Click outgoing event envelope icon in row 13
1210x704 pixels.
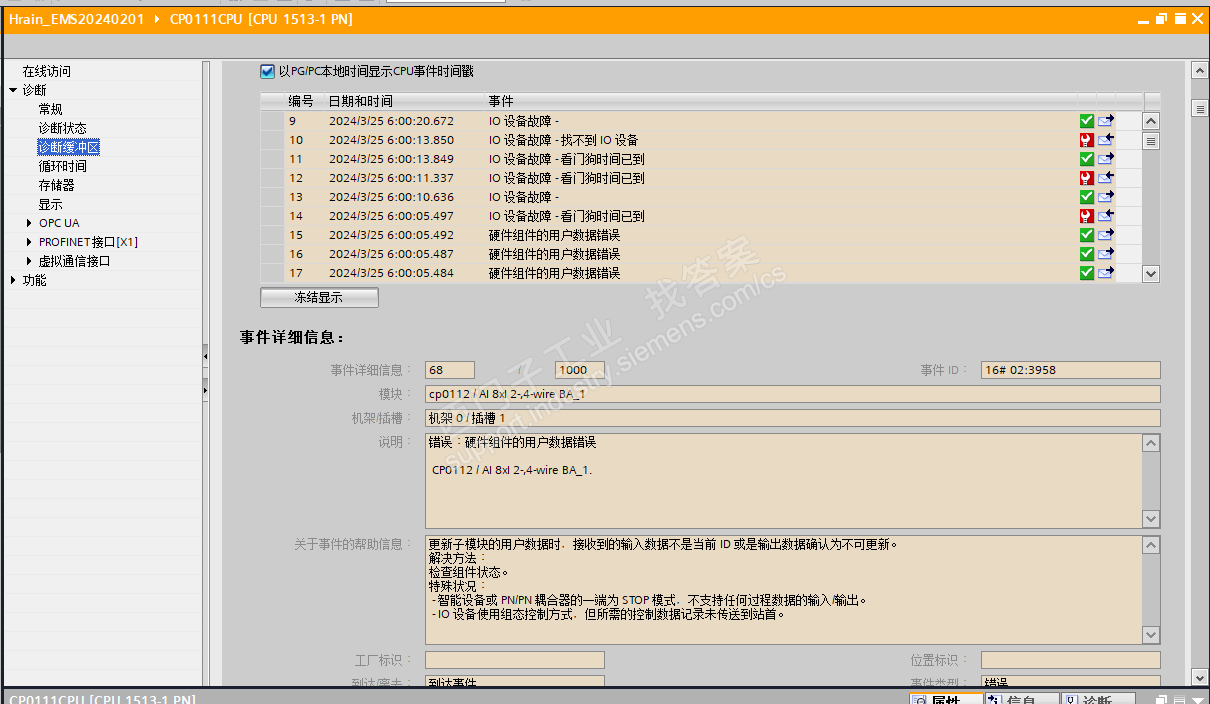tap(1106, 197)
